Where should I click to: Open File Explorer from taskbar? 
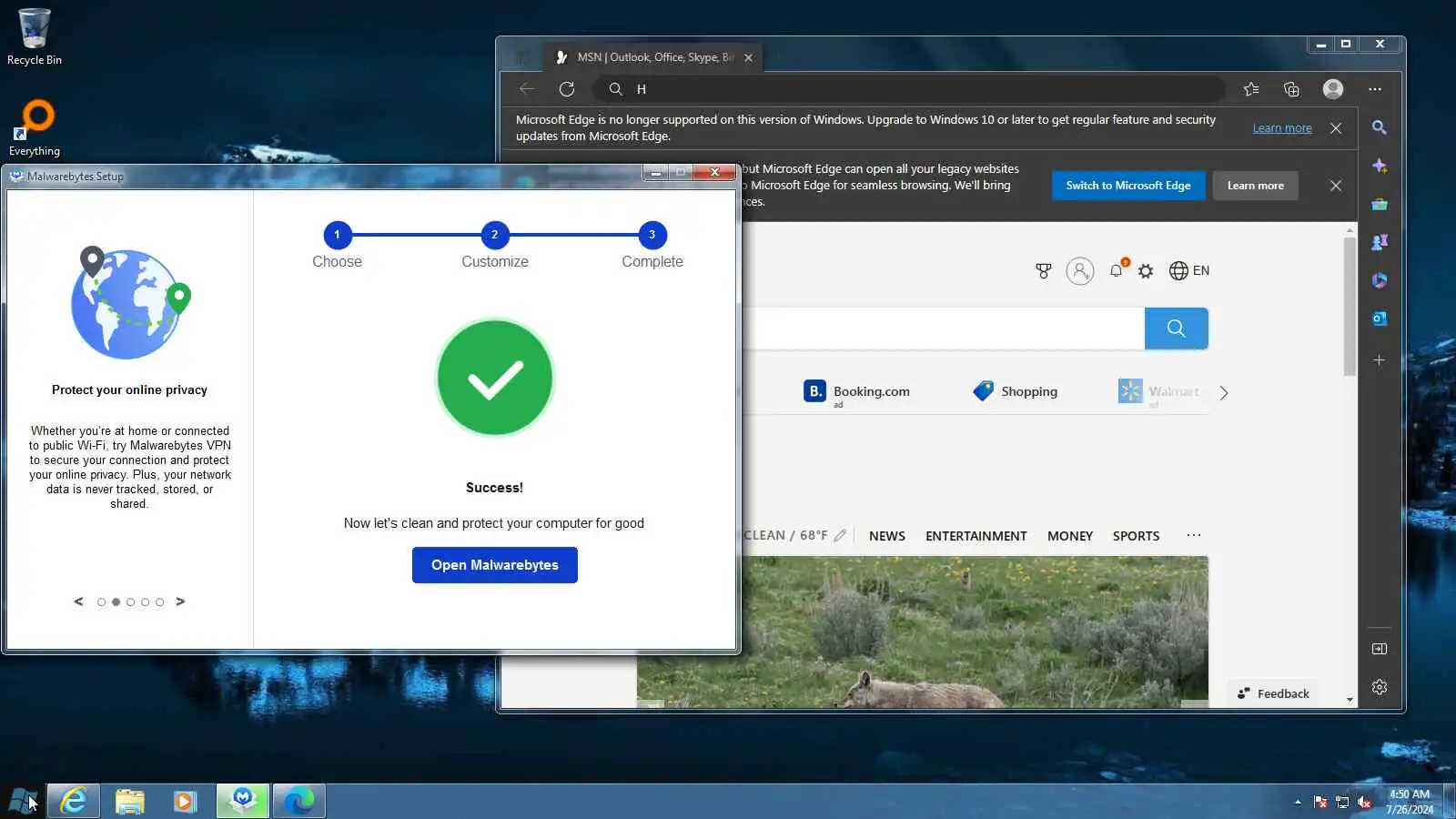coord(130,801)
